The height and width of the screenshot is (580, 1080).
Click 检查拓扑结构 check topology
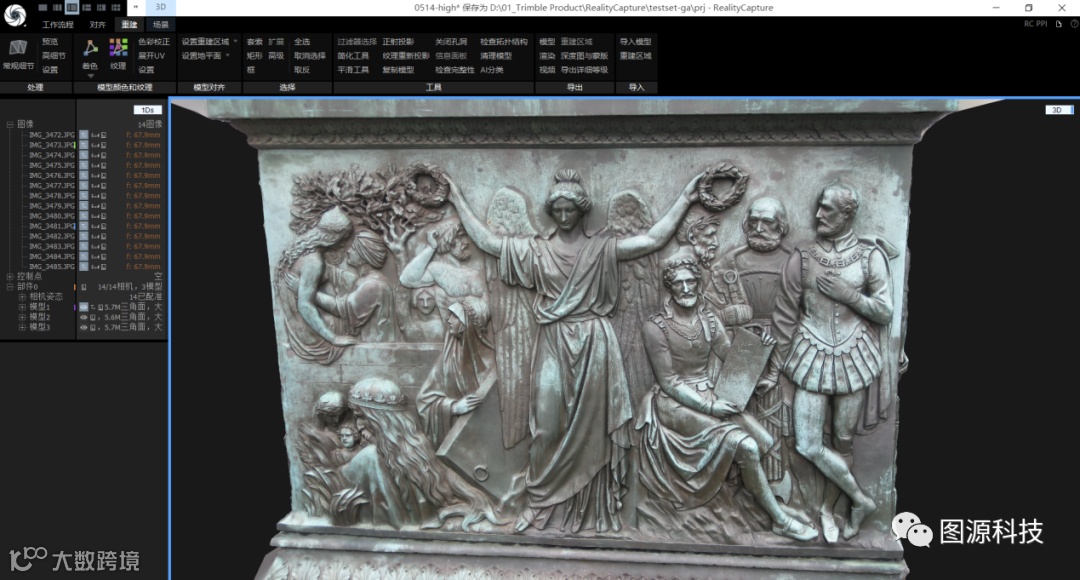(x=504, y=42)
